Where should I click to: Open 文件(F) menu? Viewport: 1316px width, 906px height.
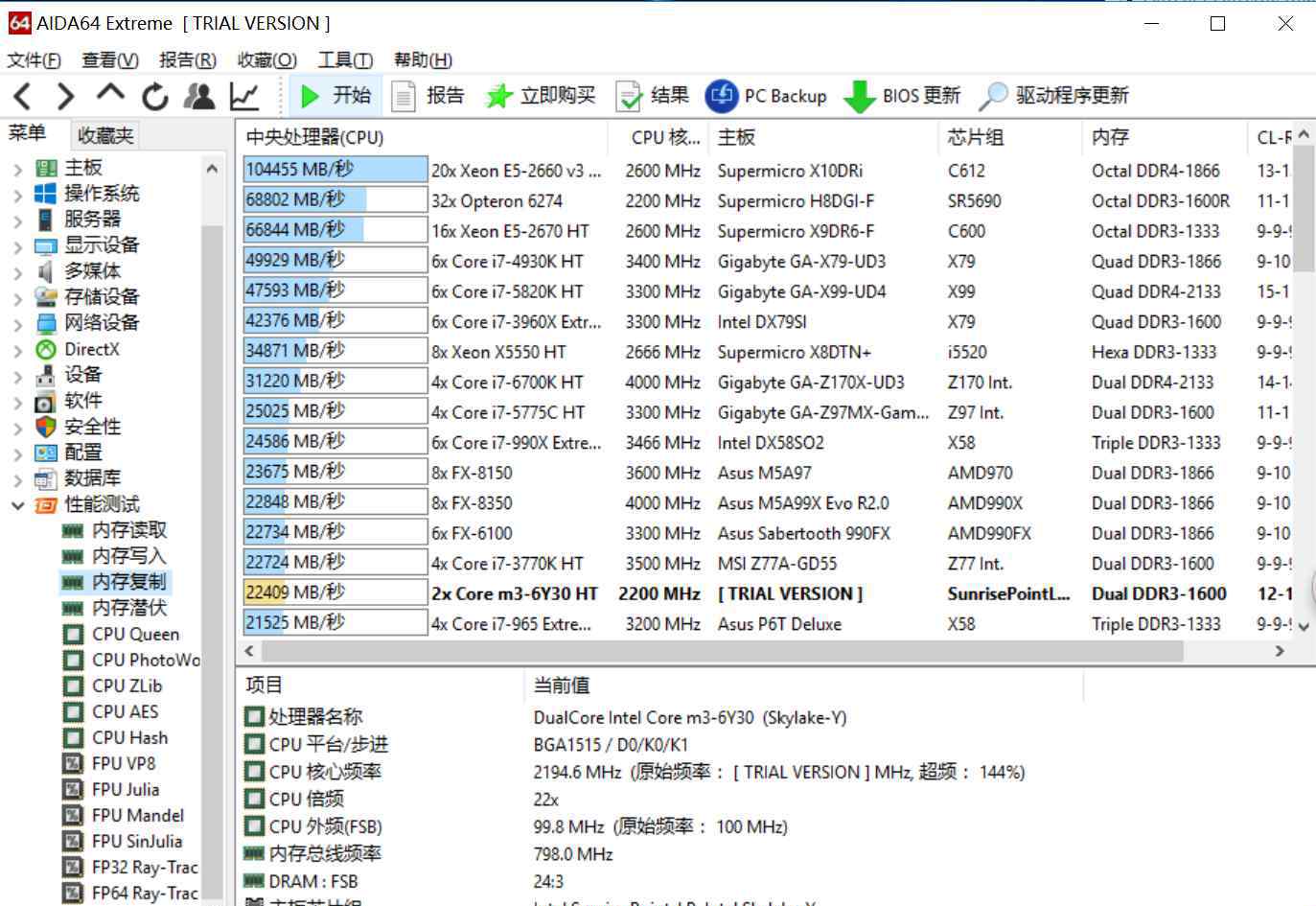(34, 60)
